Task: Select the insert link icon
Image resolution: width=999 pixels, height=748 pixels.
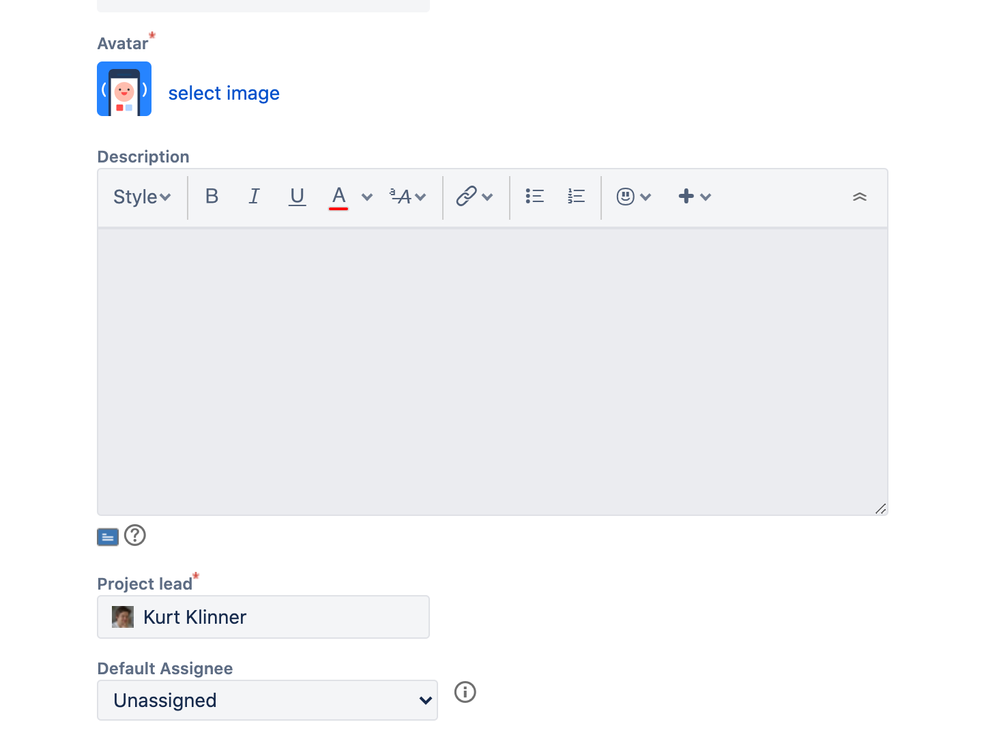Action: (x=468, y=196)
